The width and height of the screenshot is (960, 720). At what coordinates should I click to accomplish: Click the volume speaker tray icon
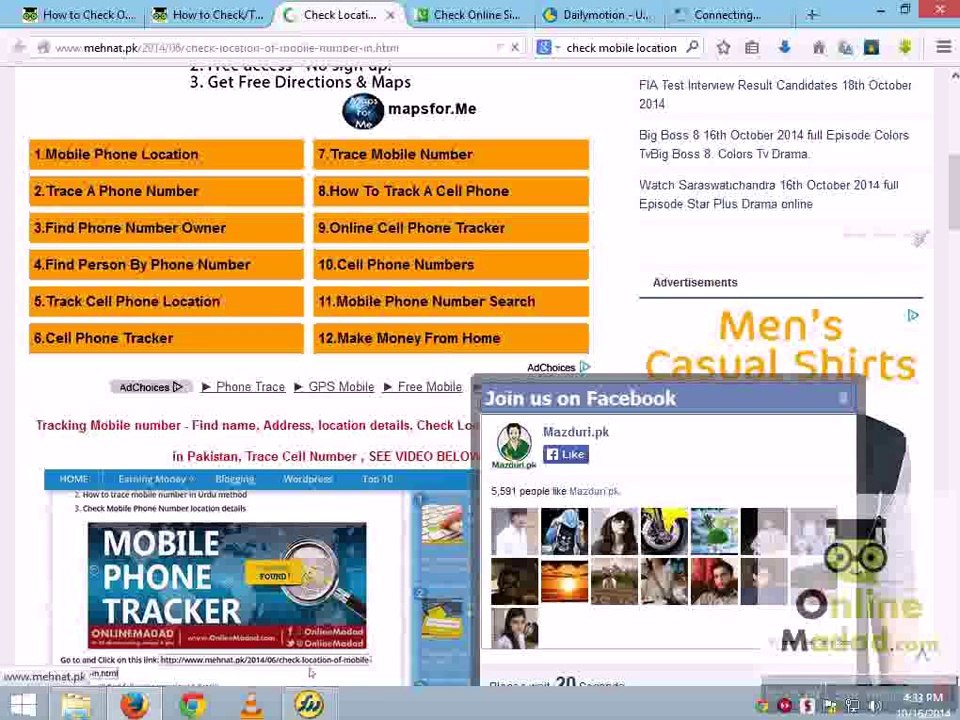pos(876,706)
